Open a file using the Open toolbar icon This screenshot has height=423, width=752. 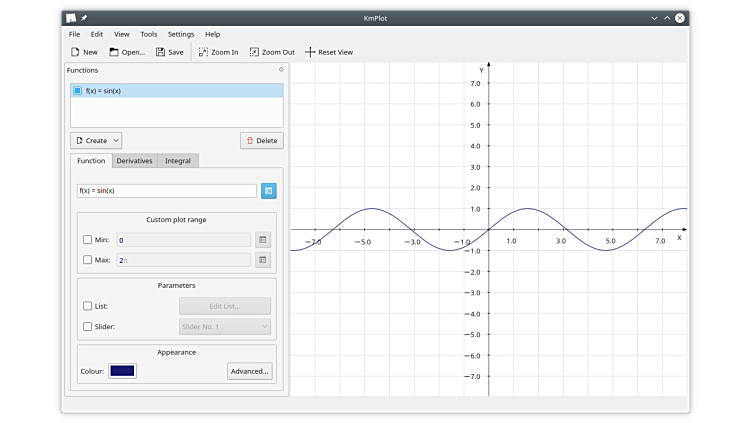pyautogui.click(x=115, y=52)
